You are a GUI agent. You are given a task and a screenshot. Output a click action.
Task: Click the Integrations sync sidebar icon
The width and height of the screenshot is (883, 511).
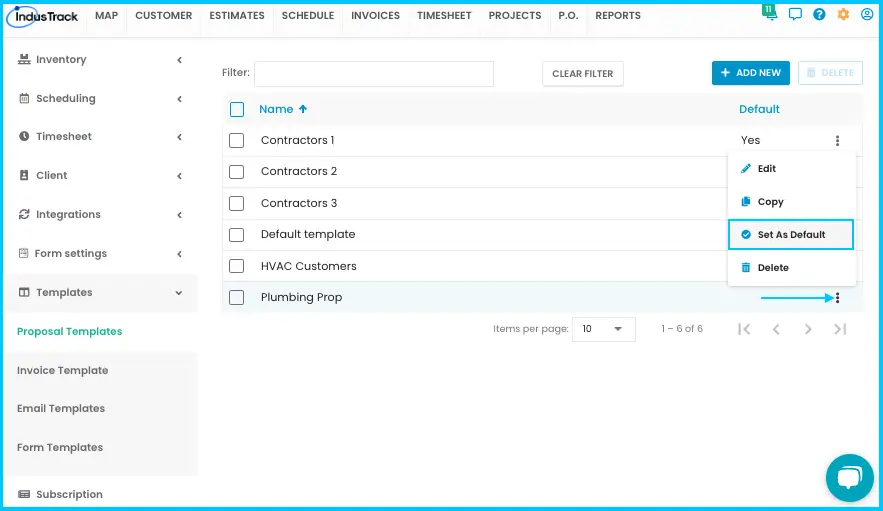tap(24, 214)
